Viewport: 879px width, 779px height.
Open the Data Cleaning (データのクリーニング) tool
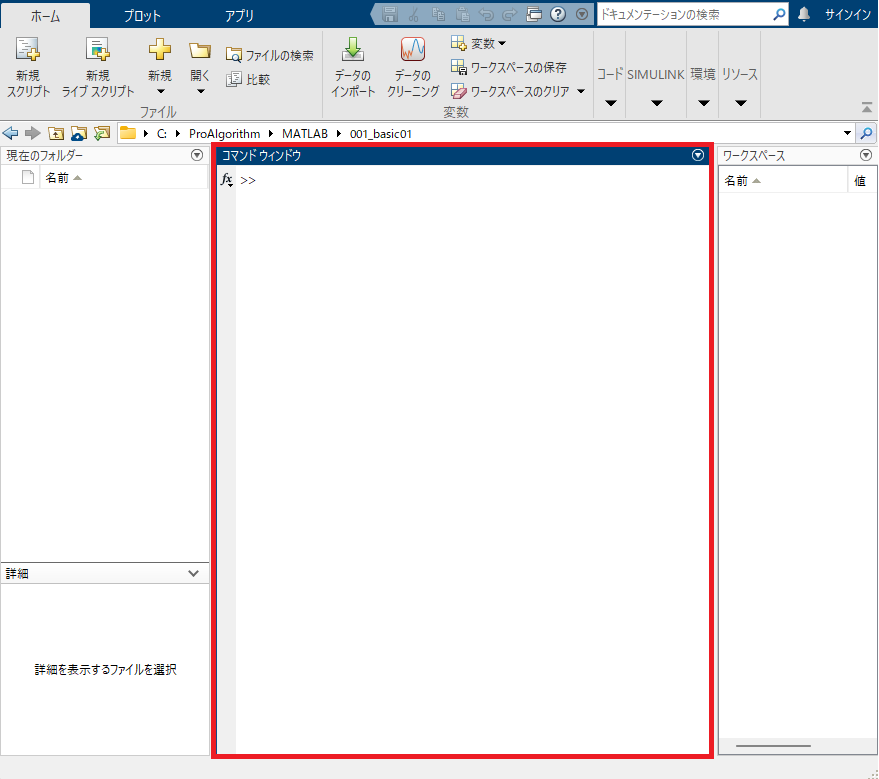click(x=412, y=52)
